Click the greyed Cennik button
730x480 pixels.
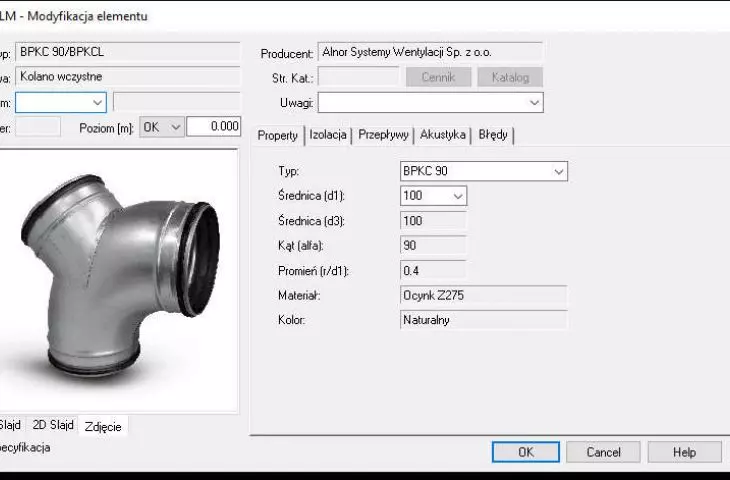point(438,77)
